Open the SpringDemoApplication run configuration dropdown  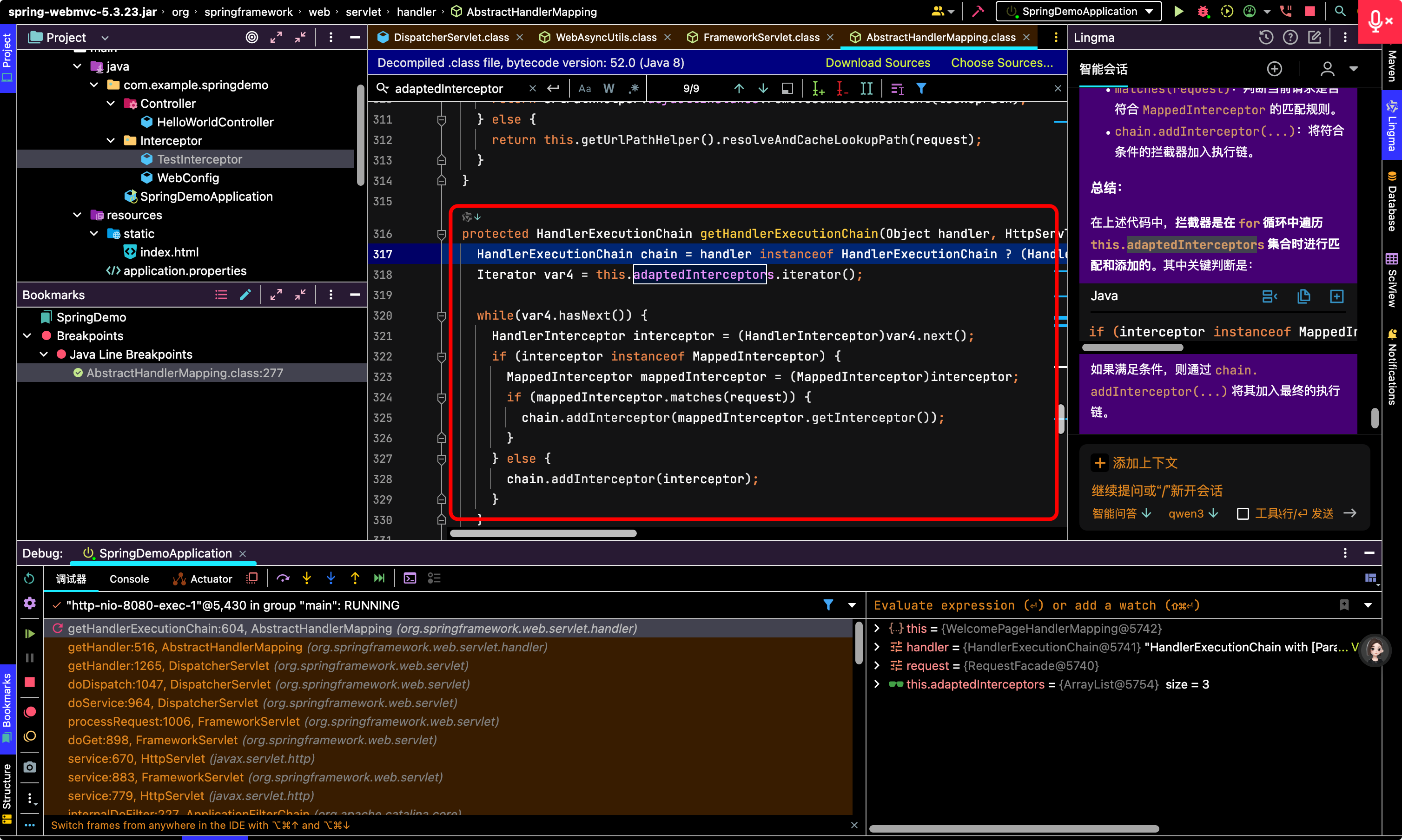tap(1078, 11)
